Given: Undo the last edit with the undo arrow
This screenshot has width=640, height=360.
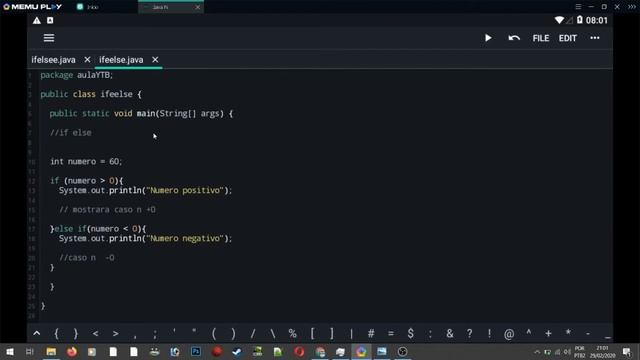Looking at the screenshot, I should tap(514, 38).
